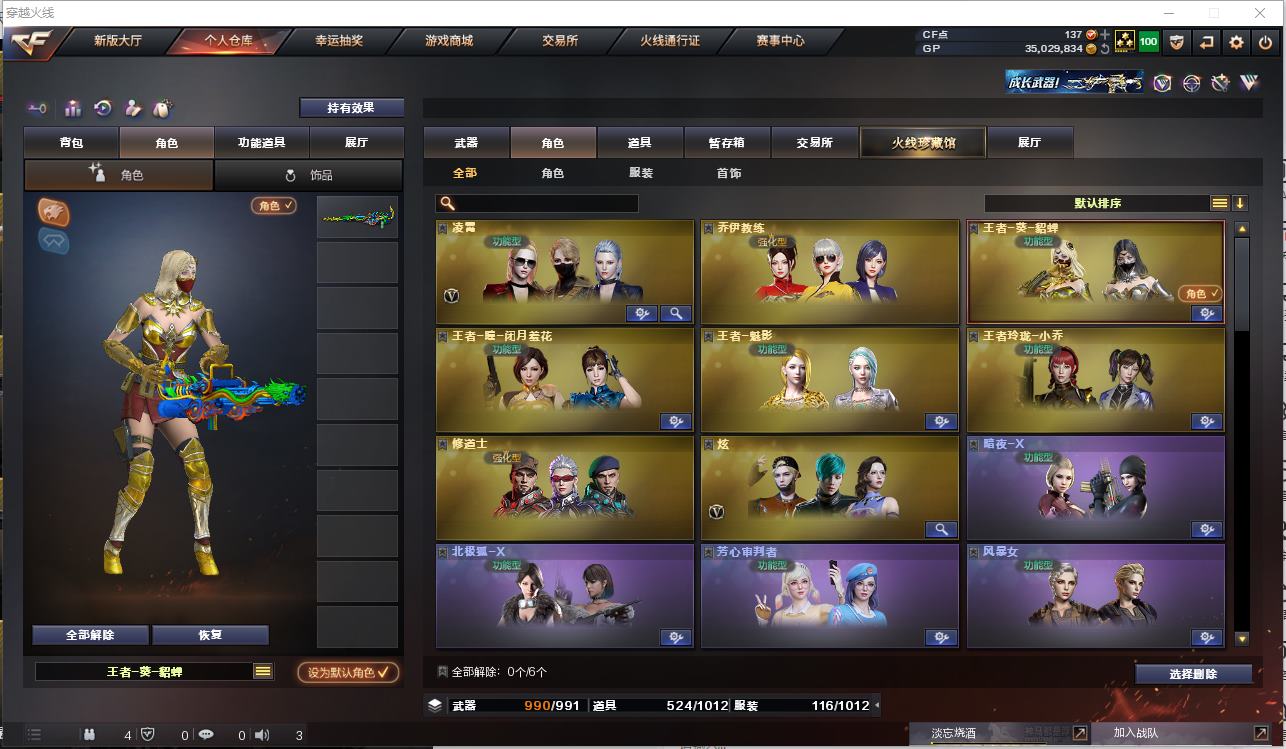The image size is (1286, 749).
Task: Click the green 100 level badge
Action: pos(1148,42)
